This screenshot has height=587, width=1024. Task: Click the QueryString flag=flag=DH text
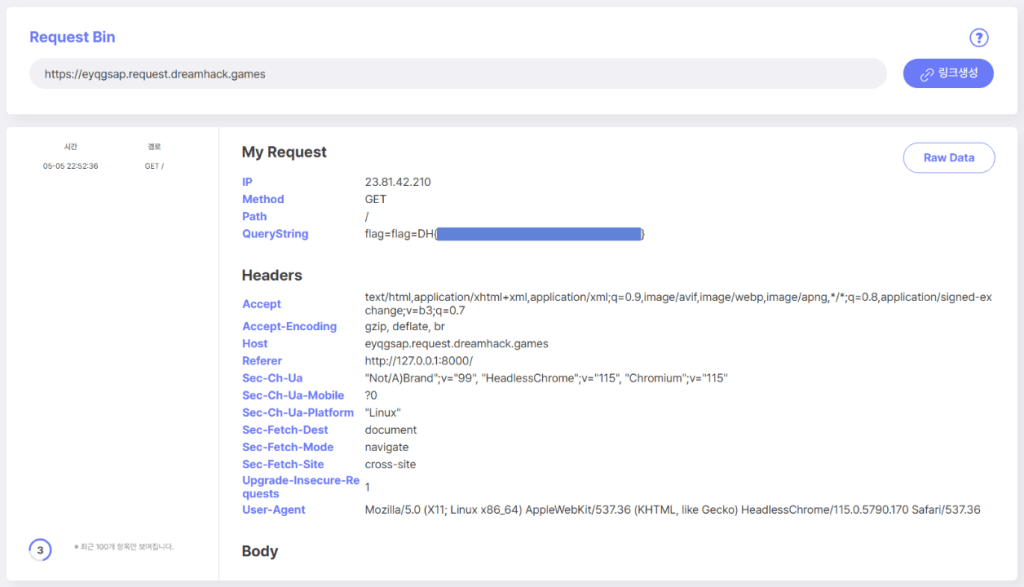[x=400, y=234]
